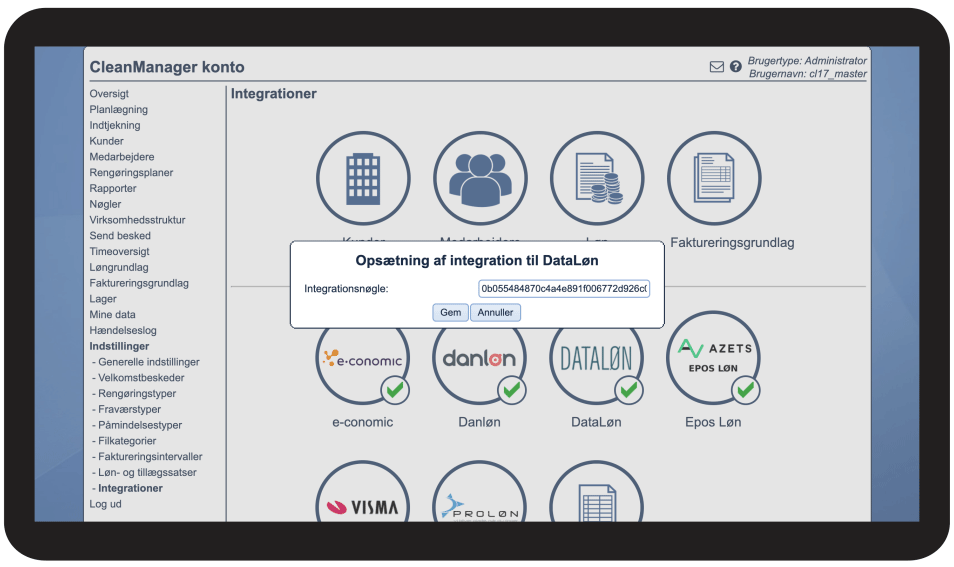Click the Epos Løn label text

713,423
